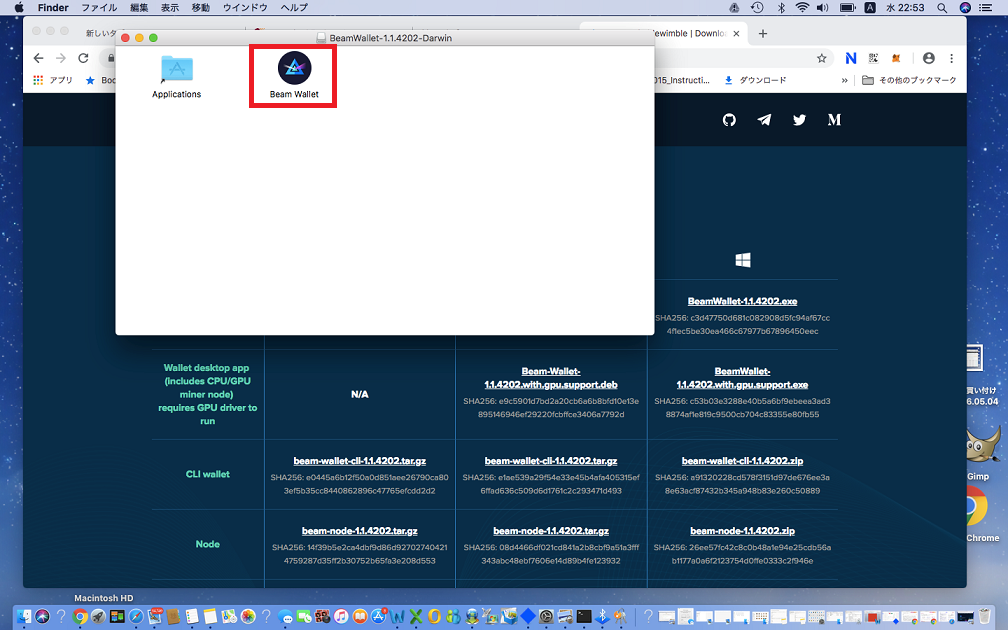Image resolution: width=1008 pixels, height=630 pixels.
Task: Open the GitHub icon on Beam page
Action: (x=729, y=120)
